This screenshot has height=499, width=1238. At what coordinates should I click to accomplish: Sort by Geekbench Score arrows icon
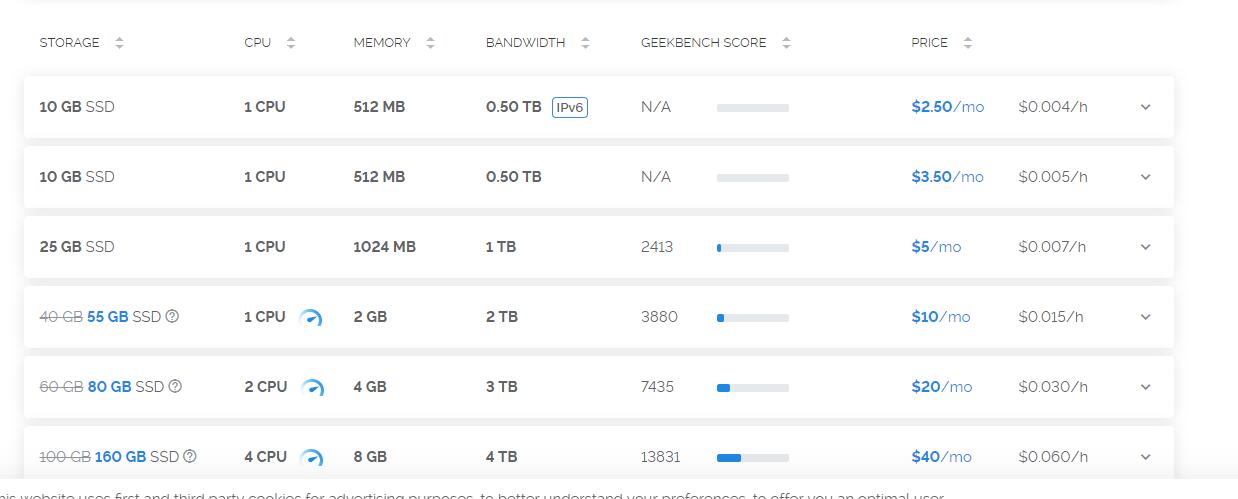pyautogui.click(x=786, y=43)
